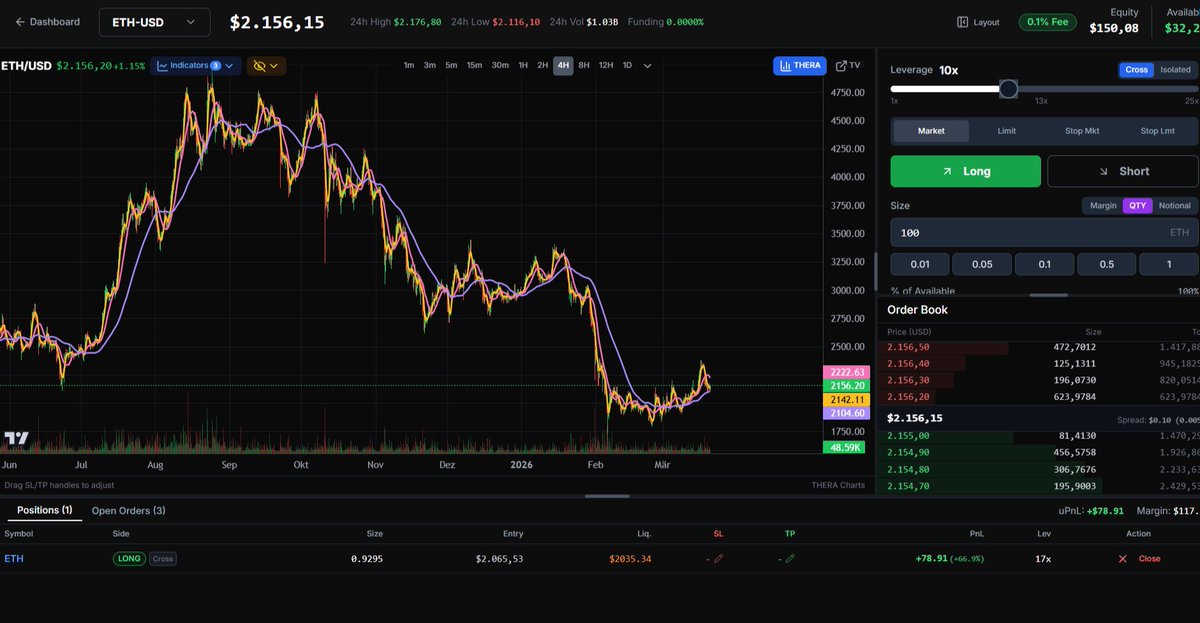This screenshot has width=1200, height=623.
Task: Open the ETH-USD pair selector
Action: pos(154,22)
